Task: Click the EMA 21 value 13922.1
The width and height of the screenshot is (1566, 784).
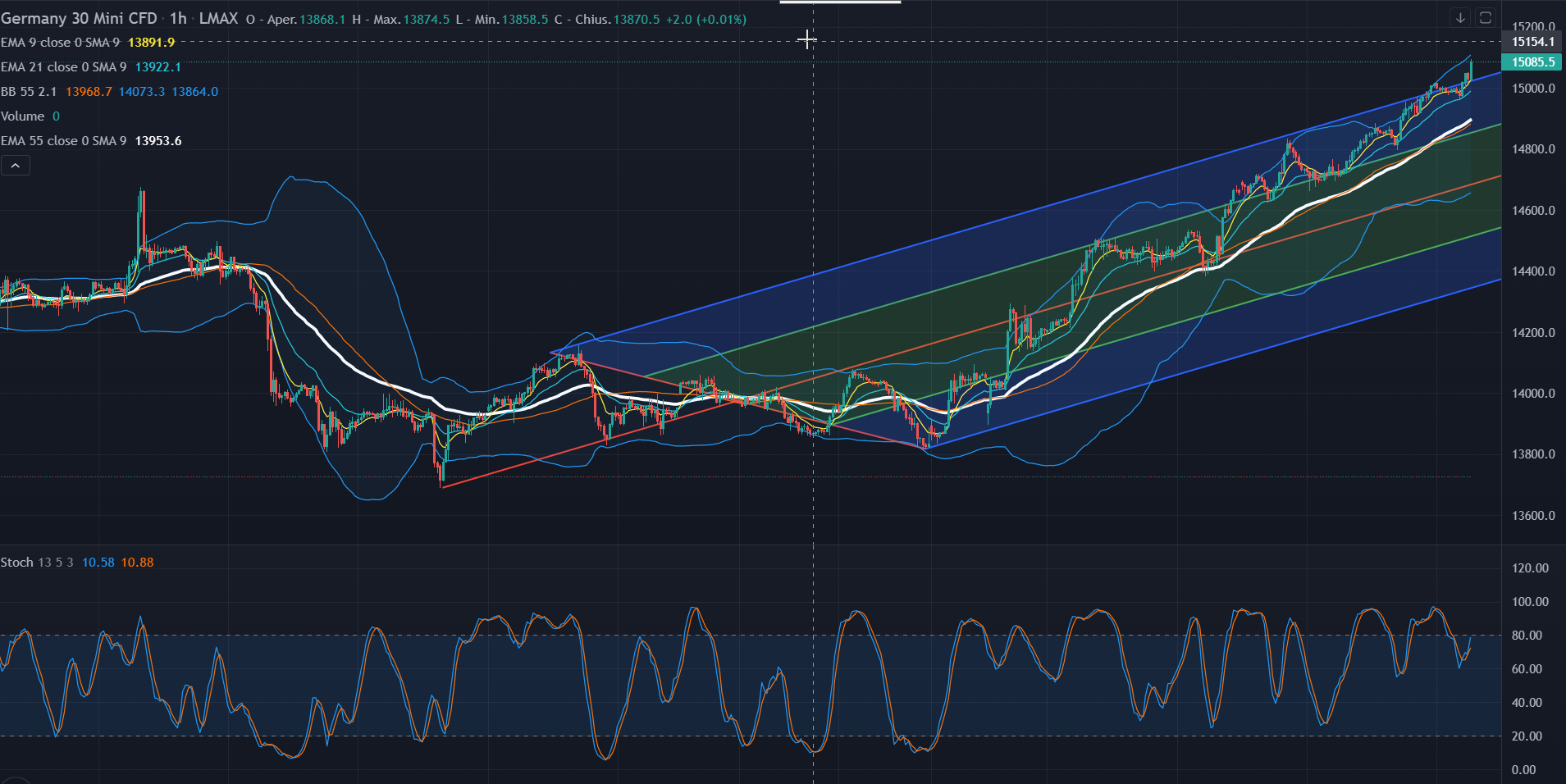Action: click(158, 67)
